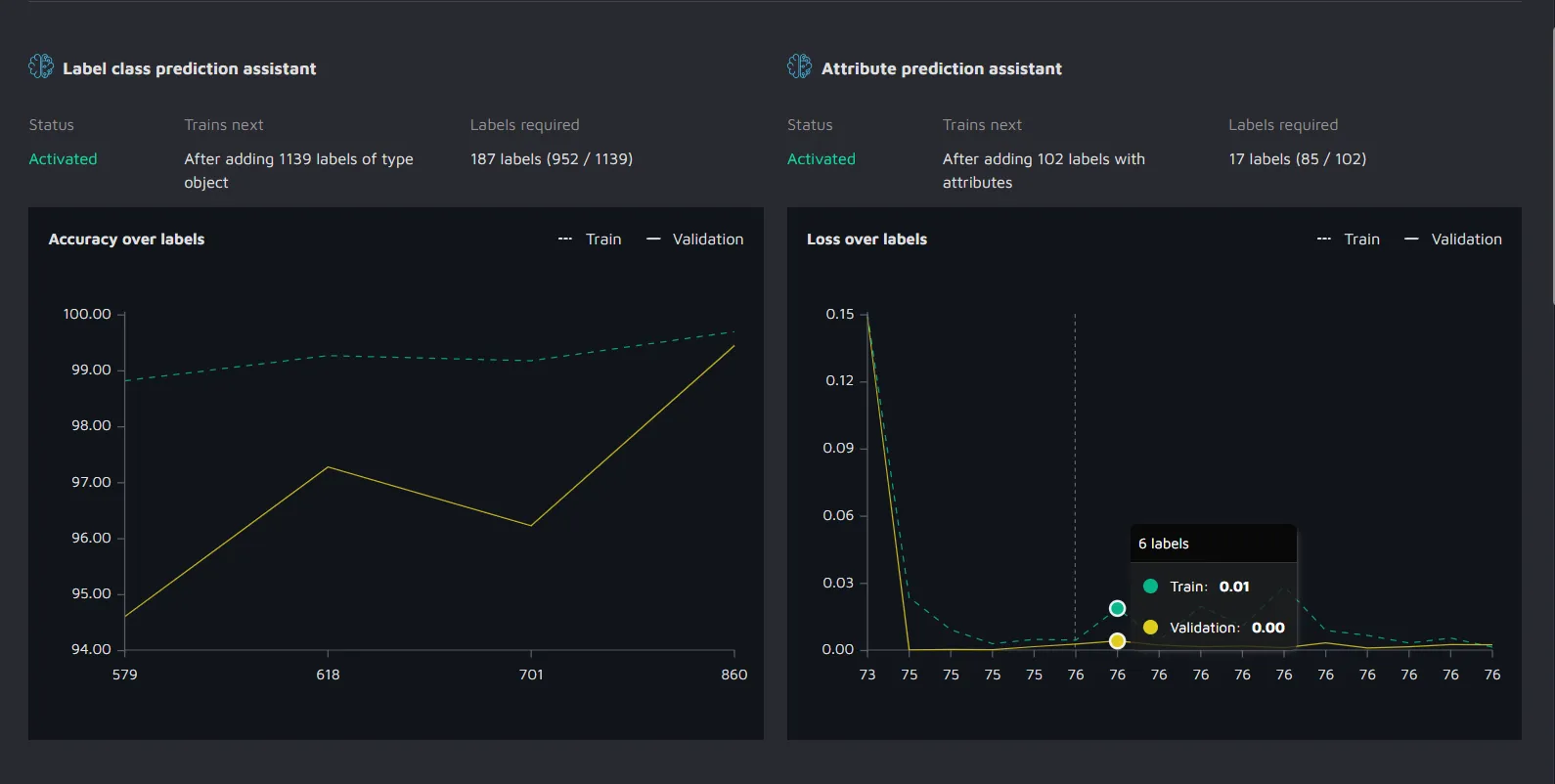The width and height of the screenshot is (1555, 784).
Task: Click the Accuracy over labels chart title
Action: coord(127,240)
